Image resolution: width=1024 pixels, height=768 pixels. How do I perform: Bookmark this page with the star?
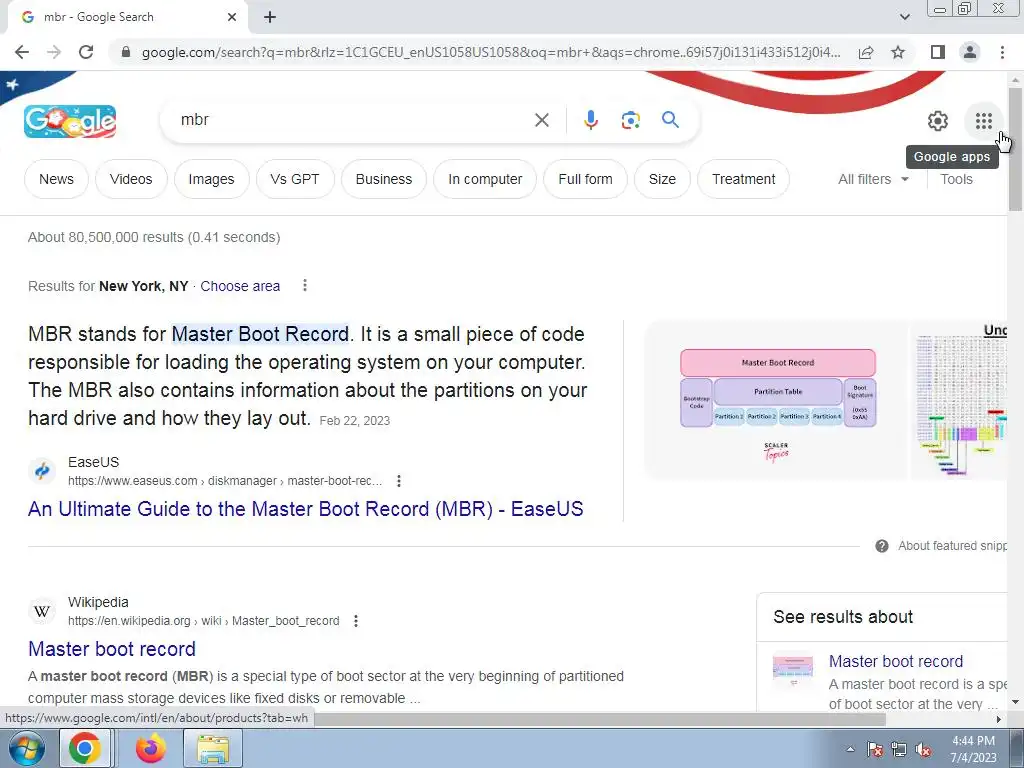point(898,52)
